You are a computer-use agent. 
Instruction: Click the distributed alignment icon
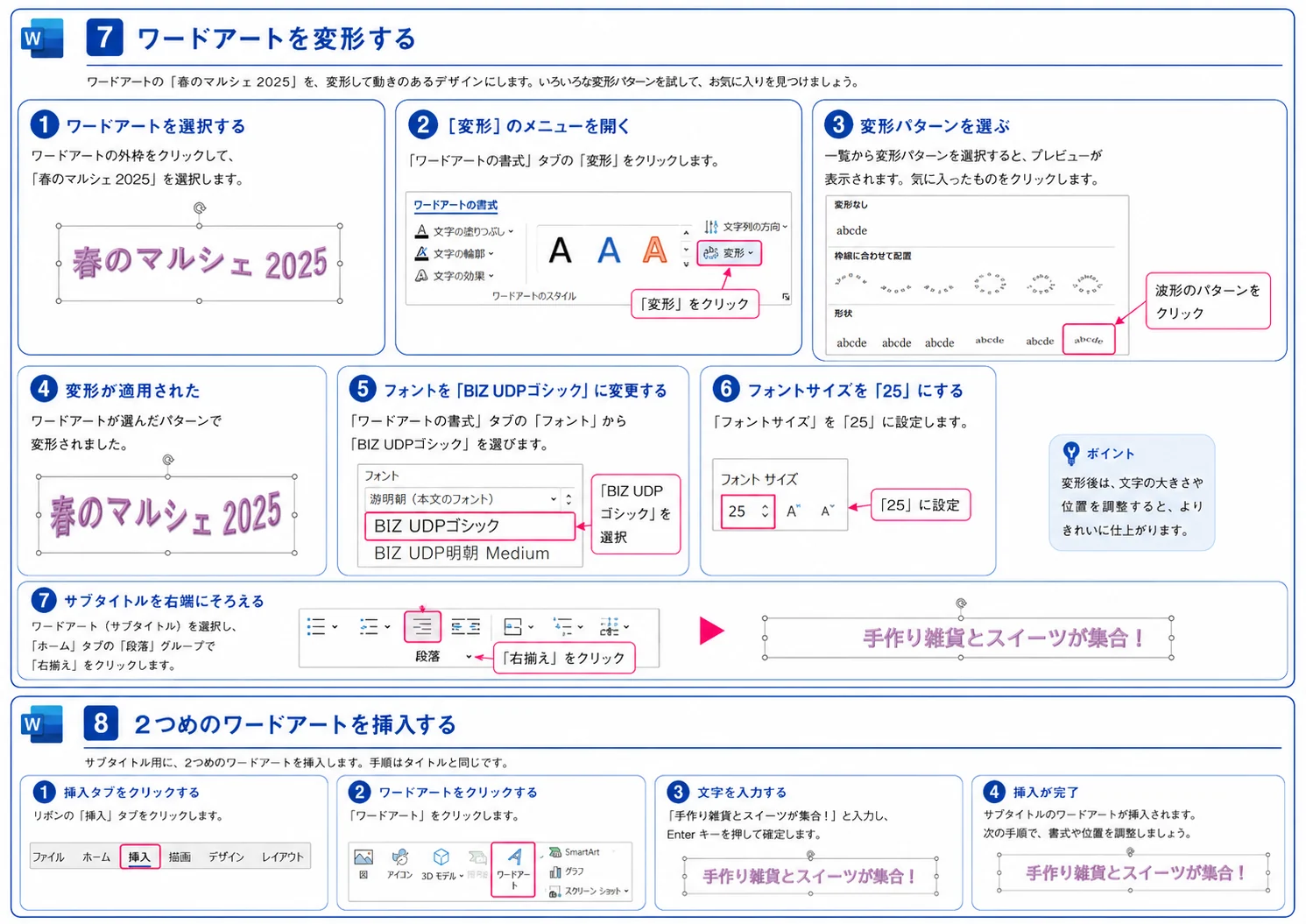tap(465, 626)
